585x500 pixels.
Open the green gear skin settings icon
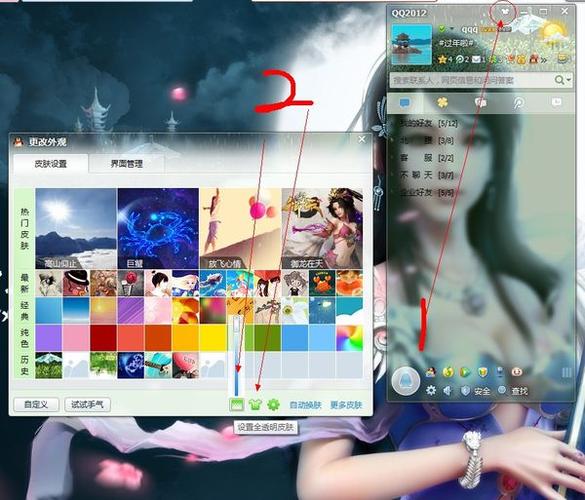(273, 404)
